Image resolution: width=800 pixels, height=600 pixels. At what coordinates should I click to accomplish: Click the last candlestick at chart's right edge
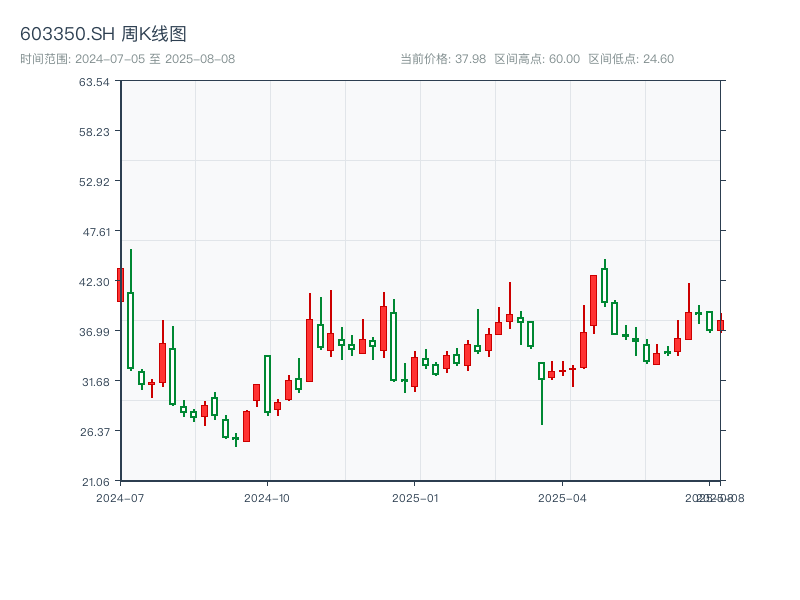pos(720,325)
